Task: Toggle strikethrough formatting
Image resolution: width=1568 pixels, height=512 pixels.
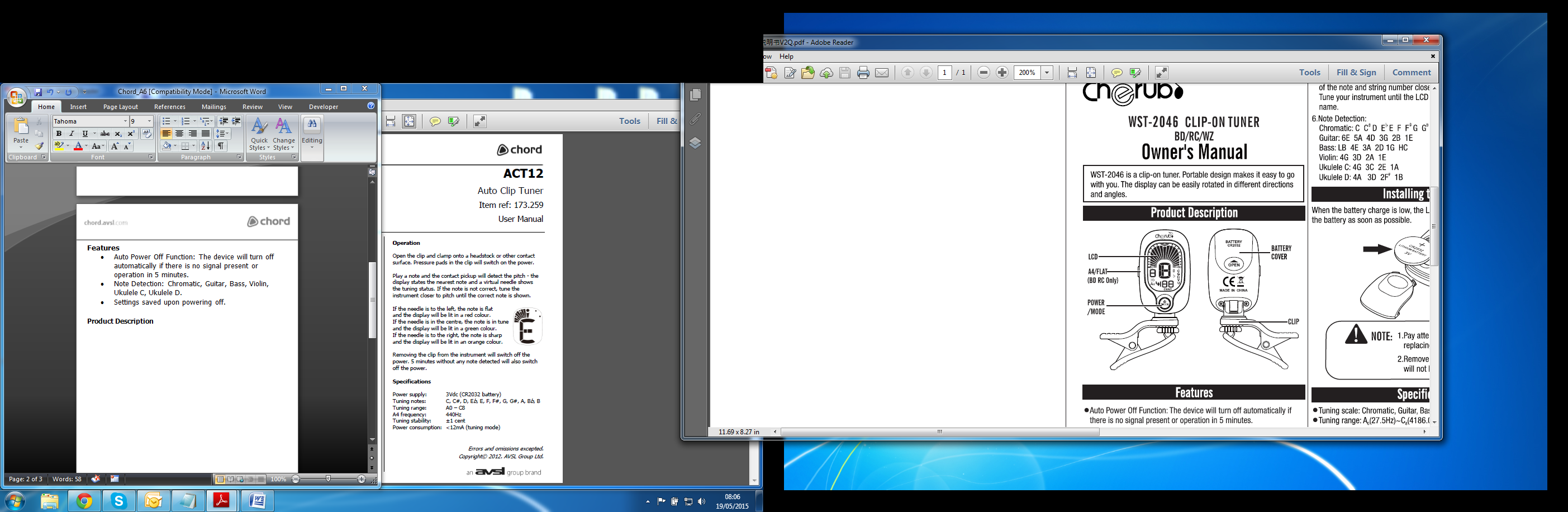Action: [104, 134]
